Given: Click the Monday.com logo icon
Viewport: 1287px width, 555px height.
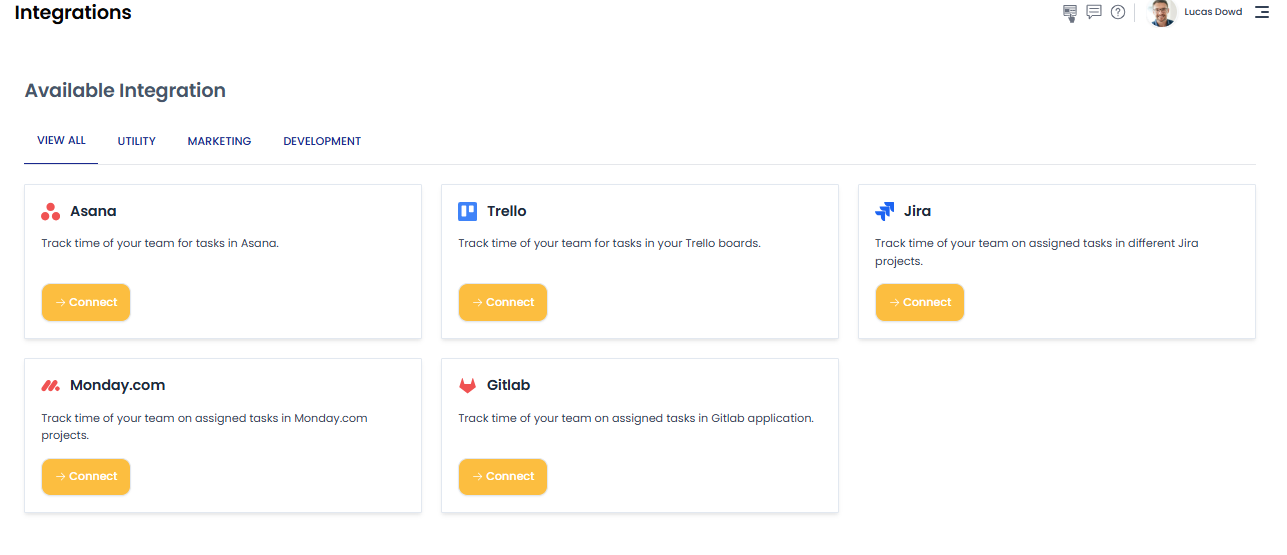Looking at the screenshot, I should 51,386.
